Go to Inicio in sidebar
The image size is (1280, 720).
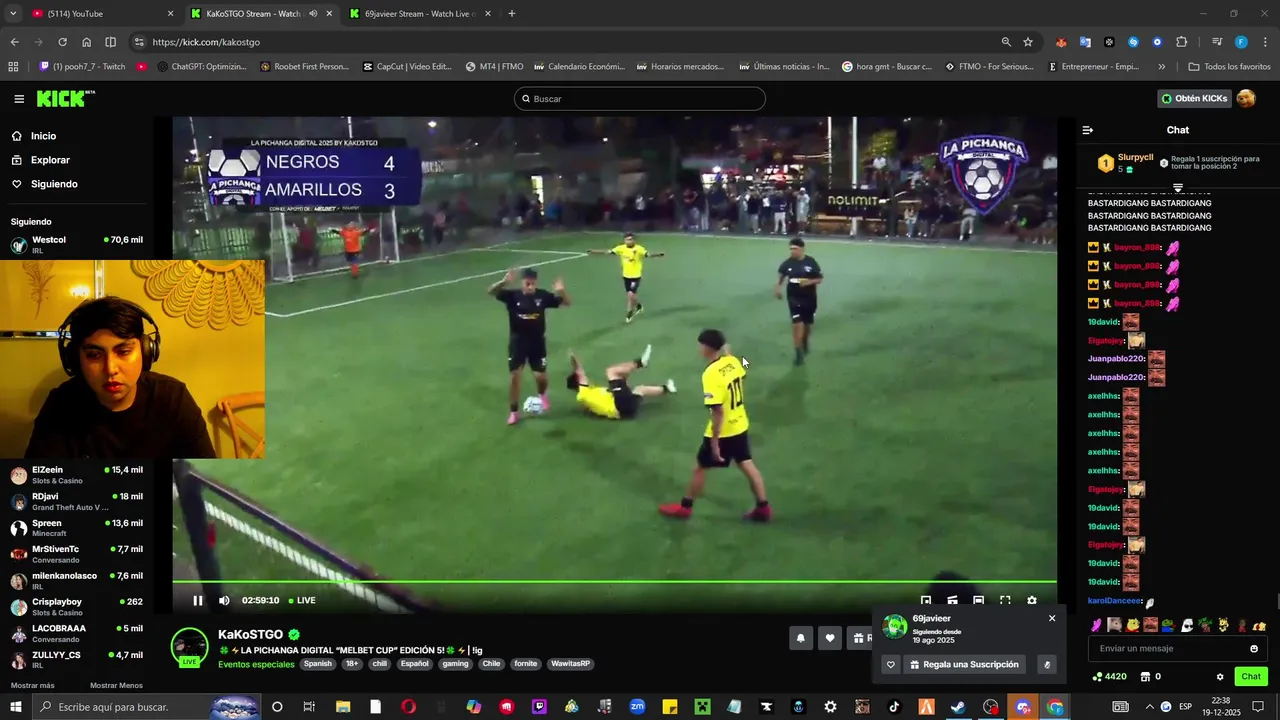pos(43,136)
